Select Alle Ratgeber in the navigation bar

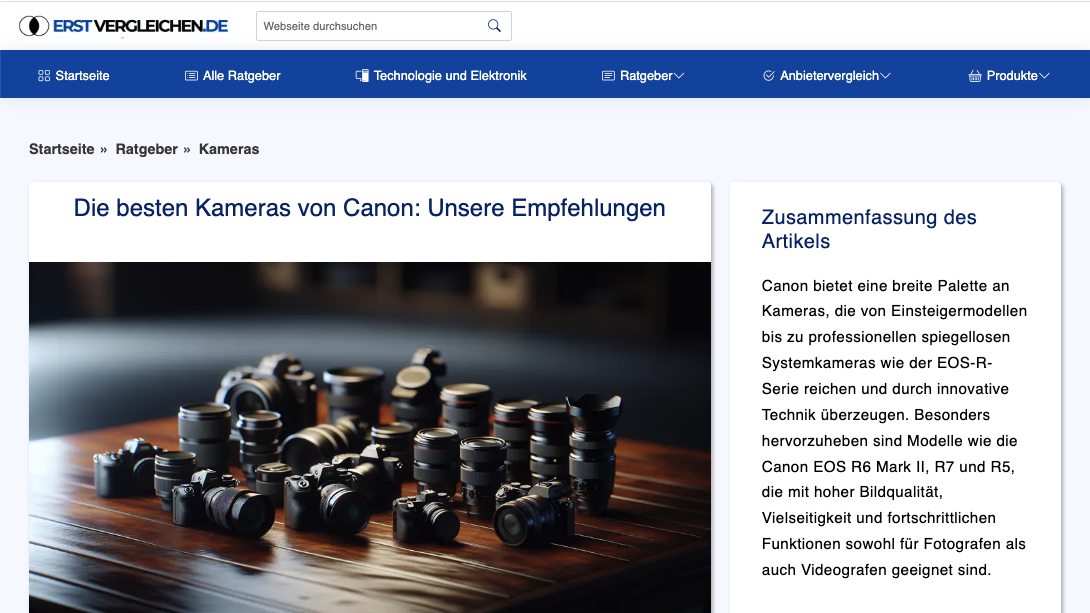pyautogui.click(x=242, y=74)
